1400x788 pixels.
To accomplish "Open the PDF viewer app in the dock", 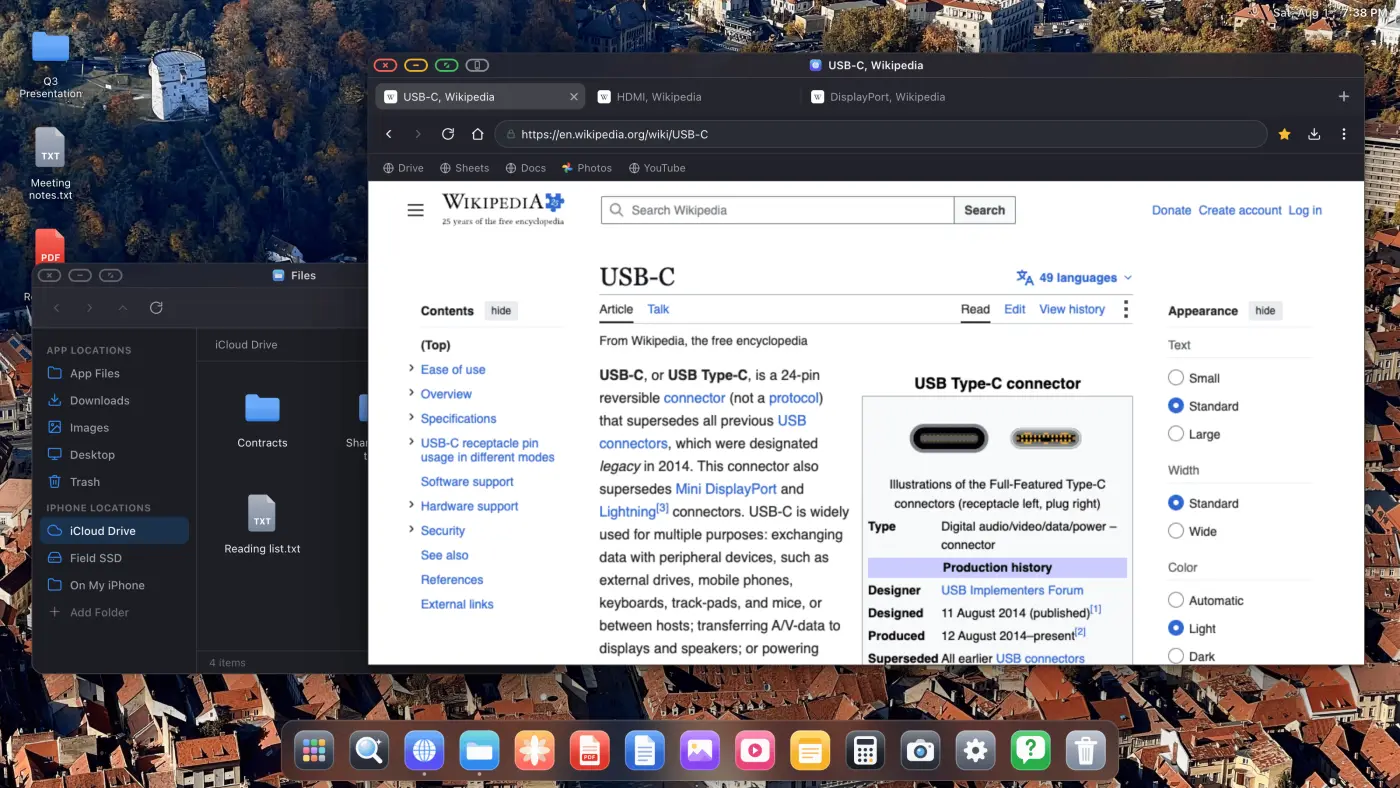I will click(590, 750).
